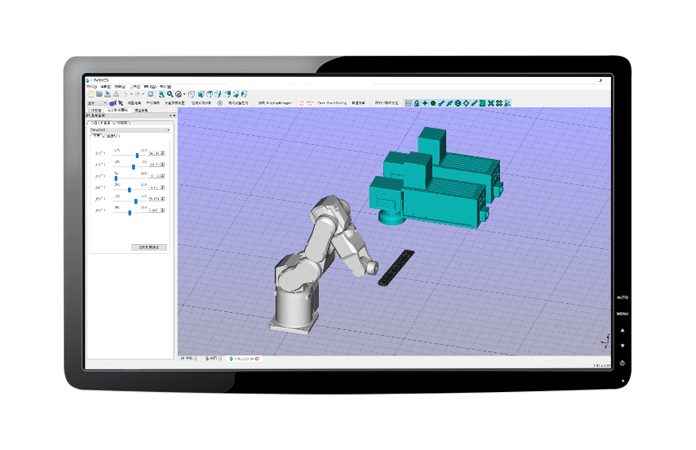Click the Save icon next to the folder
Viewport: 696px width, 450px height.
(107, 94)
